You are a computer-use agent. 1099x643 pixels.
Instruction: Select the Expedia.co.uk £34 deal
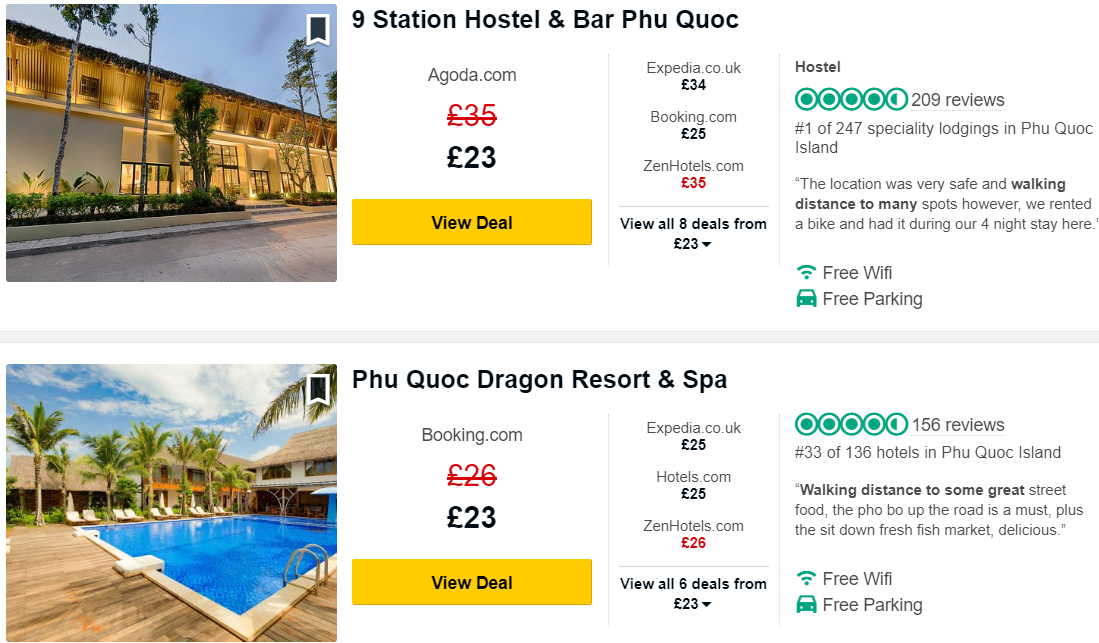tap(693, 76)
